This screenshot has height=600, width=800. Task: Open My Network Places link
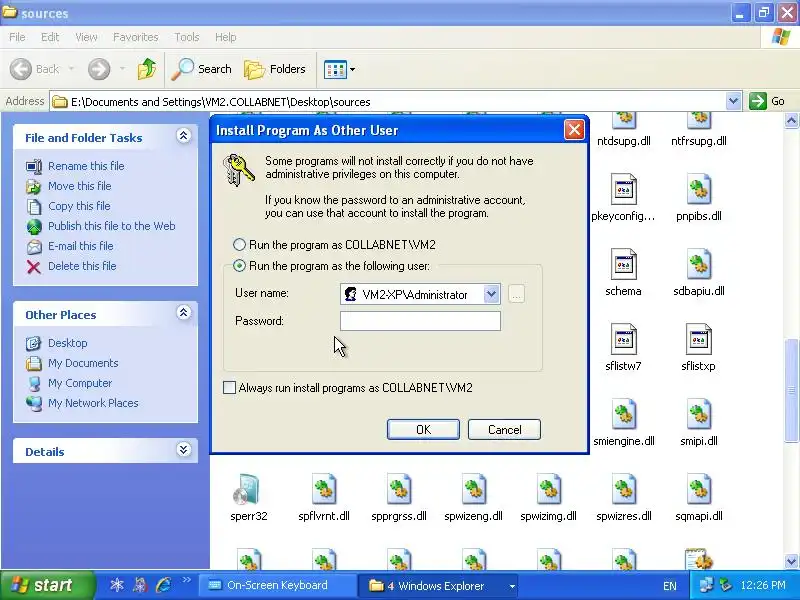[x=93, y=403]
